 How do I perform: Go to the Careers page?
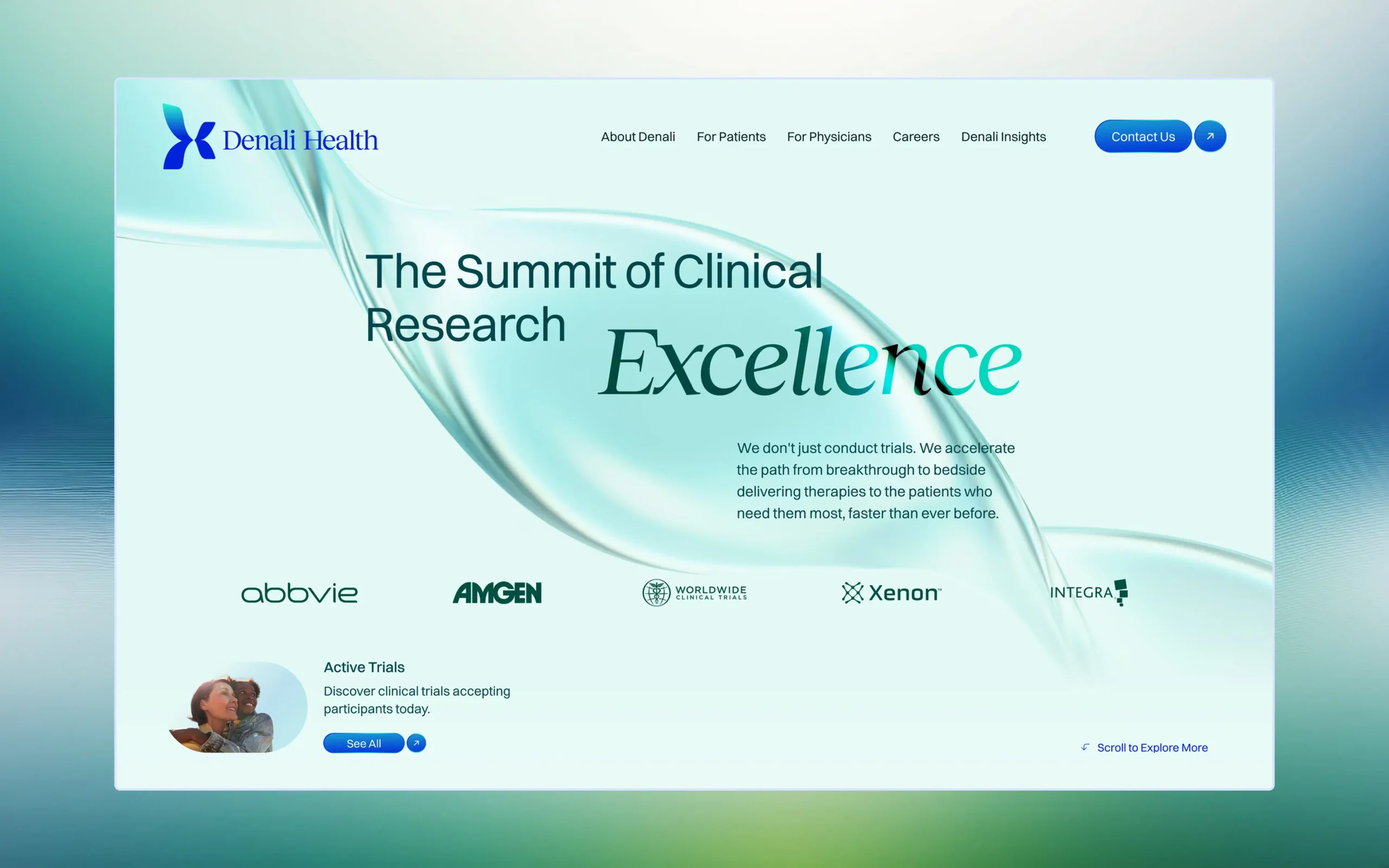tap(916, 137)
